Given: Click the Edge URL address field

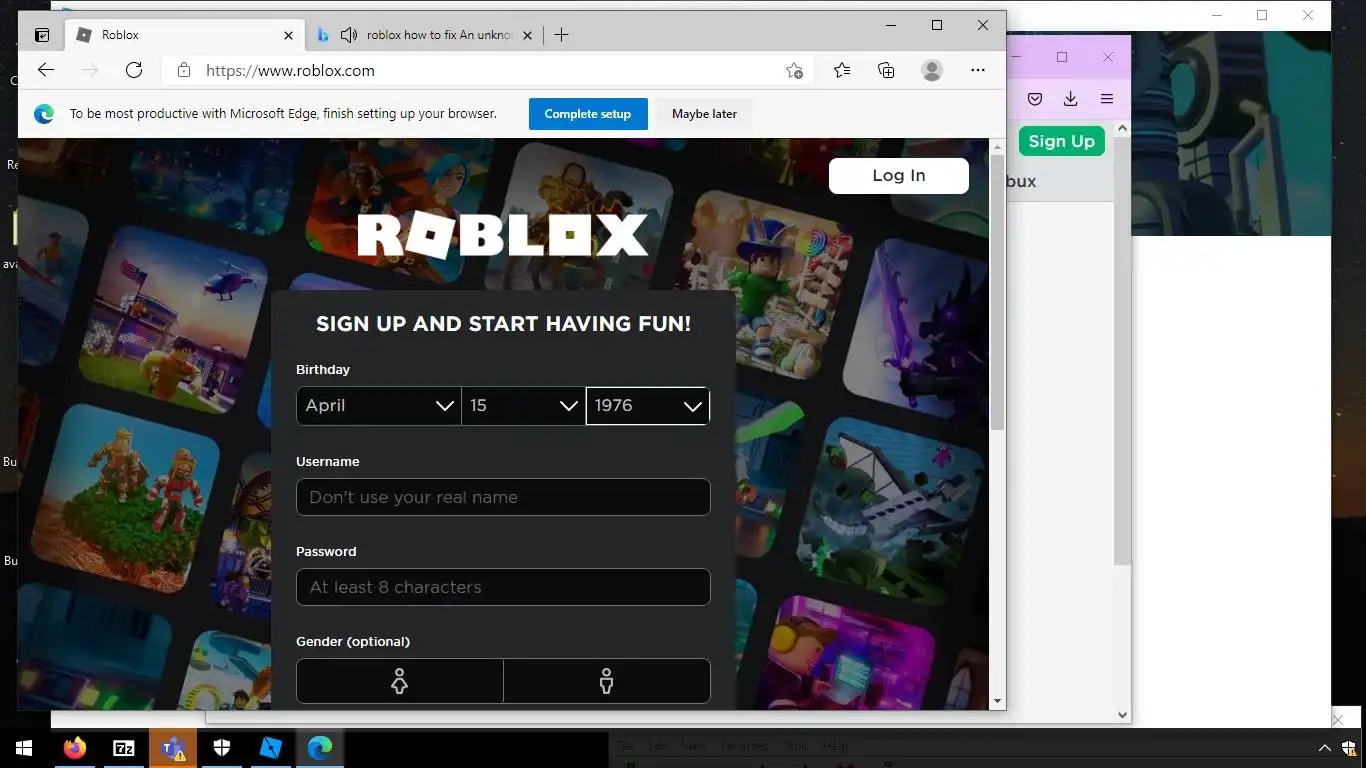Looking at the screenshot, I should point(490,71).
